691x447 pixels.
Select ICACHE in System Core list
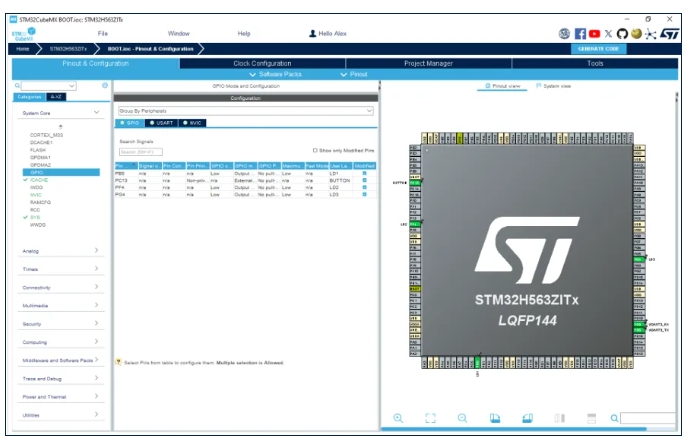point(39,180)
